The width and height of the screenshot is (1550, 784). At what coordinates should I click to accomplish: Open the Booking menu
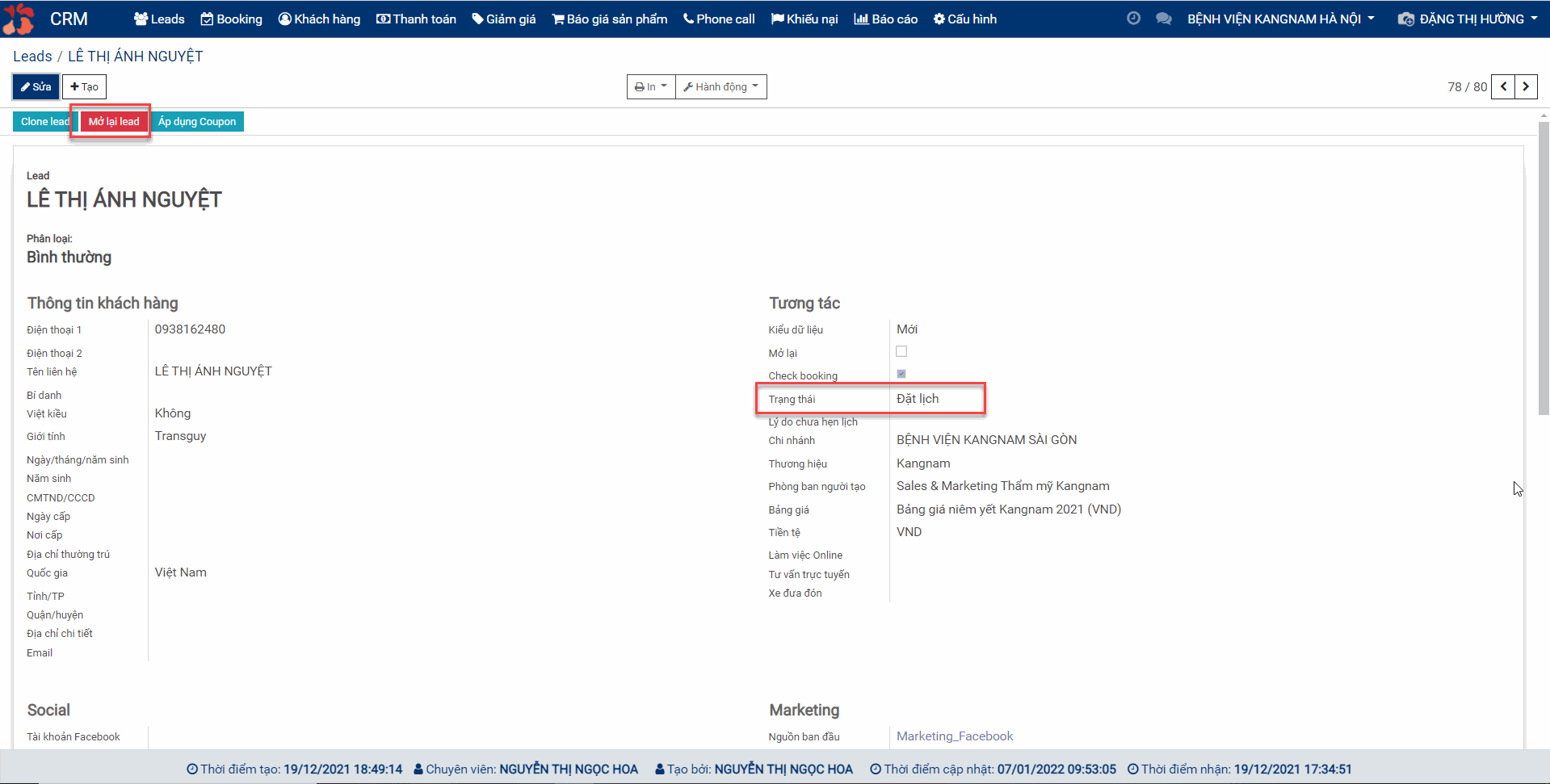click(231, 19)
